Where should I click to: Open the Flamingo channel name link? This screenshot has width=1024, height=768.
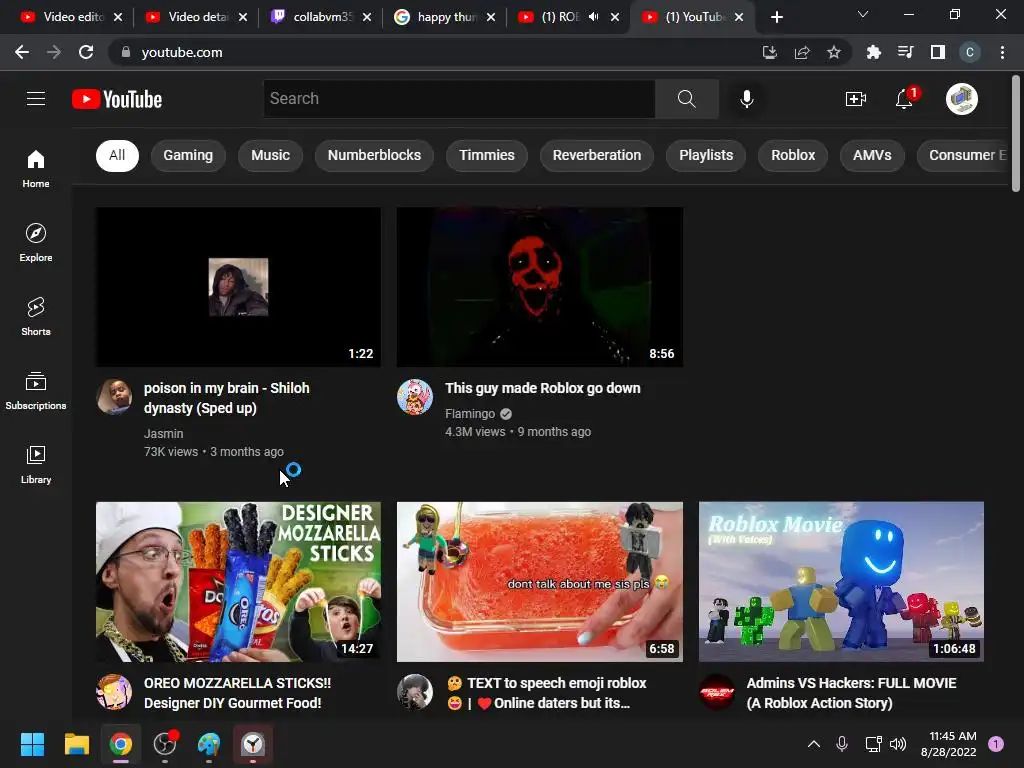(x=470, y=413)
